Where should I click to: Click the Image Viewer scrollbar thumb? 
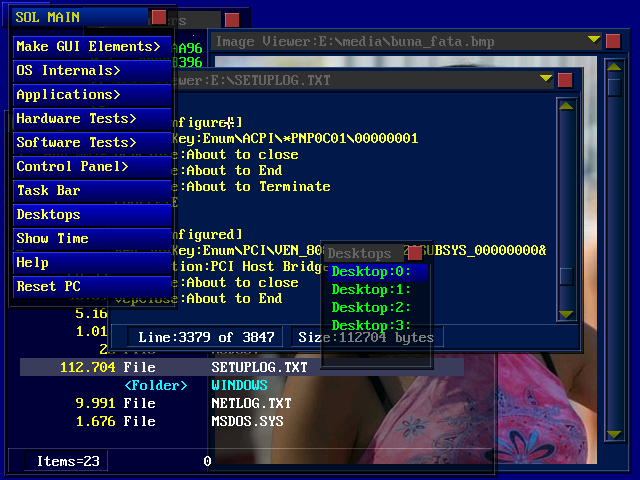point(614,87)
